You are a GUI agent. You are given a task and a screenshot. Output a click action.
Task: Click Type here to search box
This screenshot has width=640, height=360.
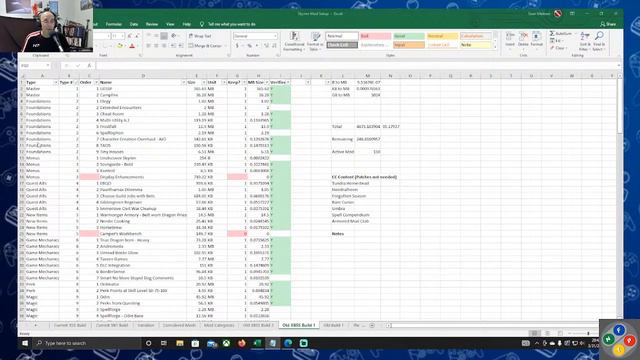(x=88, y=343)
